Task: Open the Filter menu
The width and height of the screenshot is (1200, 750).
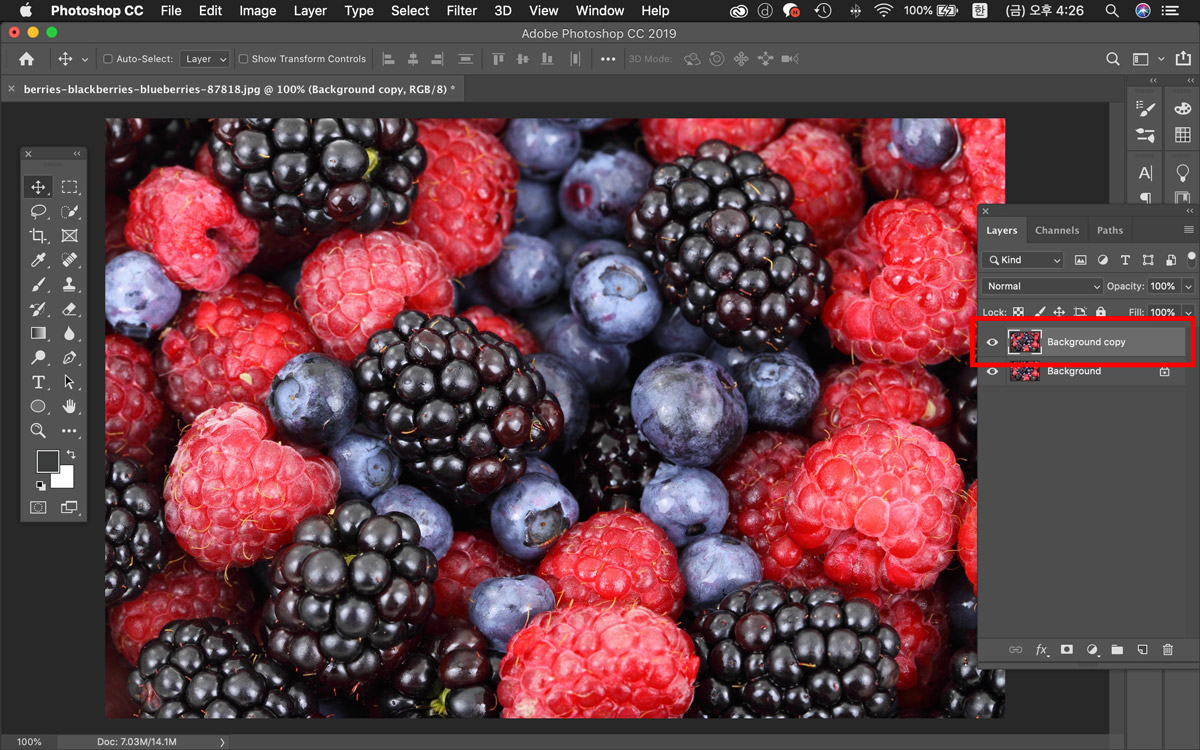Action: 461,11
